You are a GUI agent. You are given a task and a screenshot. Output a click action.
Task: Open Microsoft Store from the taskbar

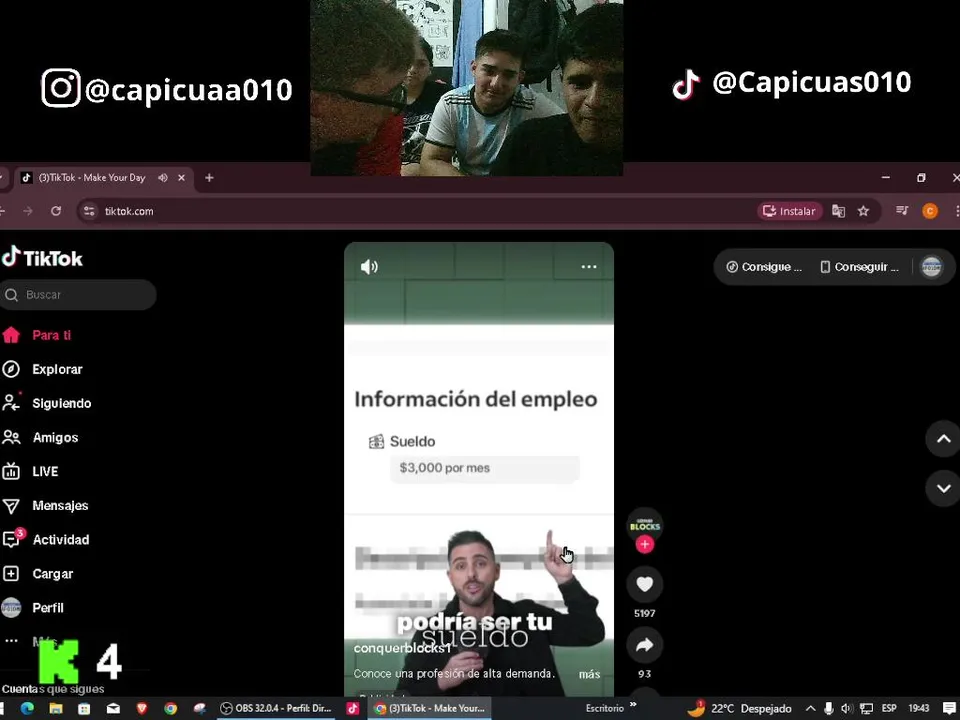84,708
